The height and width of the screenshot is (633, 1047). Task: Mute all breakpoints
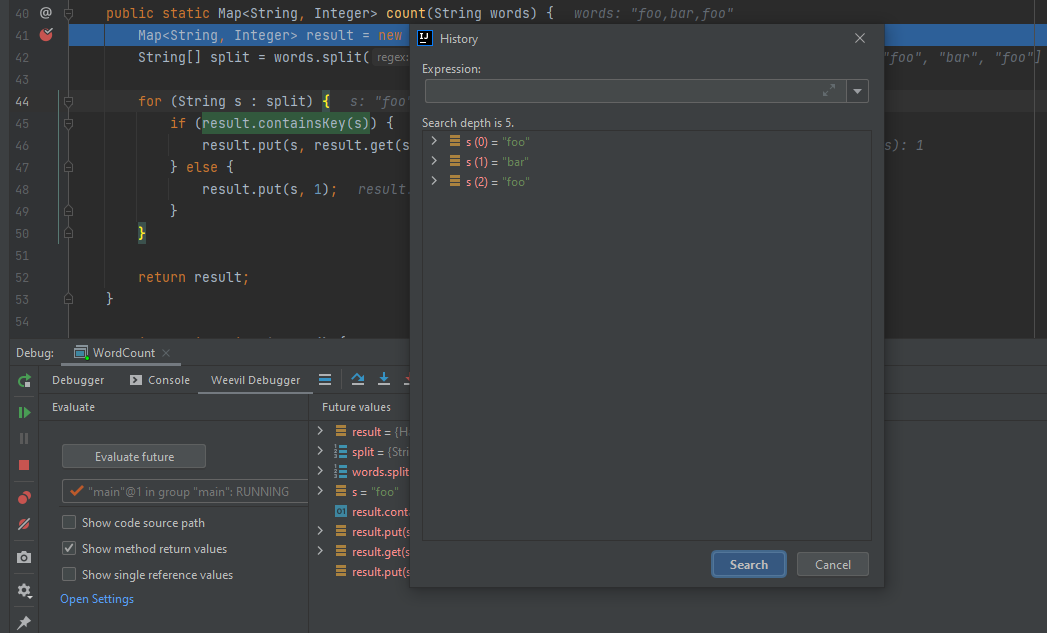[24, 524]
